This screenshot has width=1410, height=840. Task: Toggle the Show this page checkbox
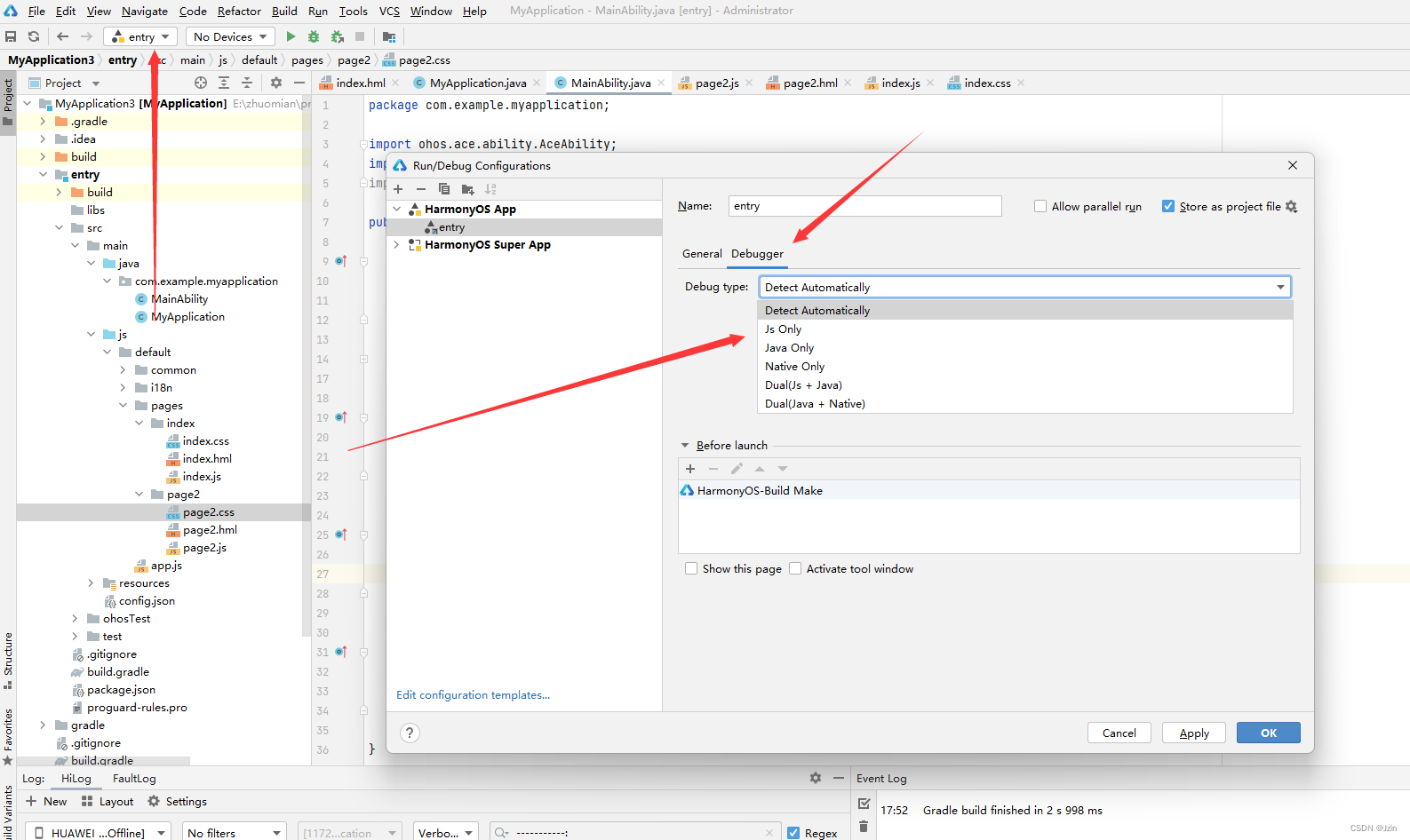click(691, 568)
